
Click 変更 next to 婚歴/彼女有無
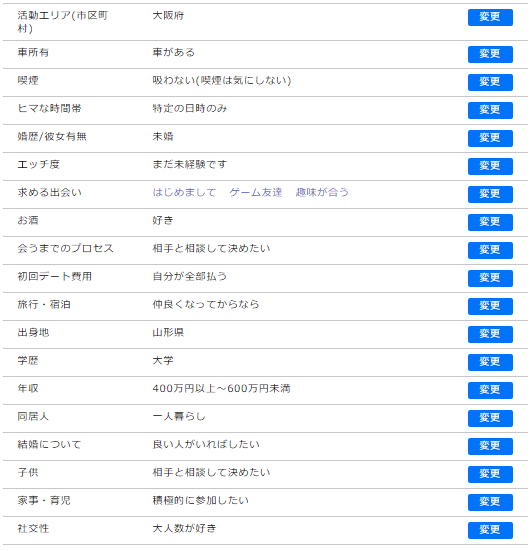(490, 138)
